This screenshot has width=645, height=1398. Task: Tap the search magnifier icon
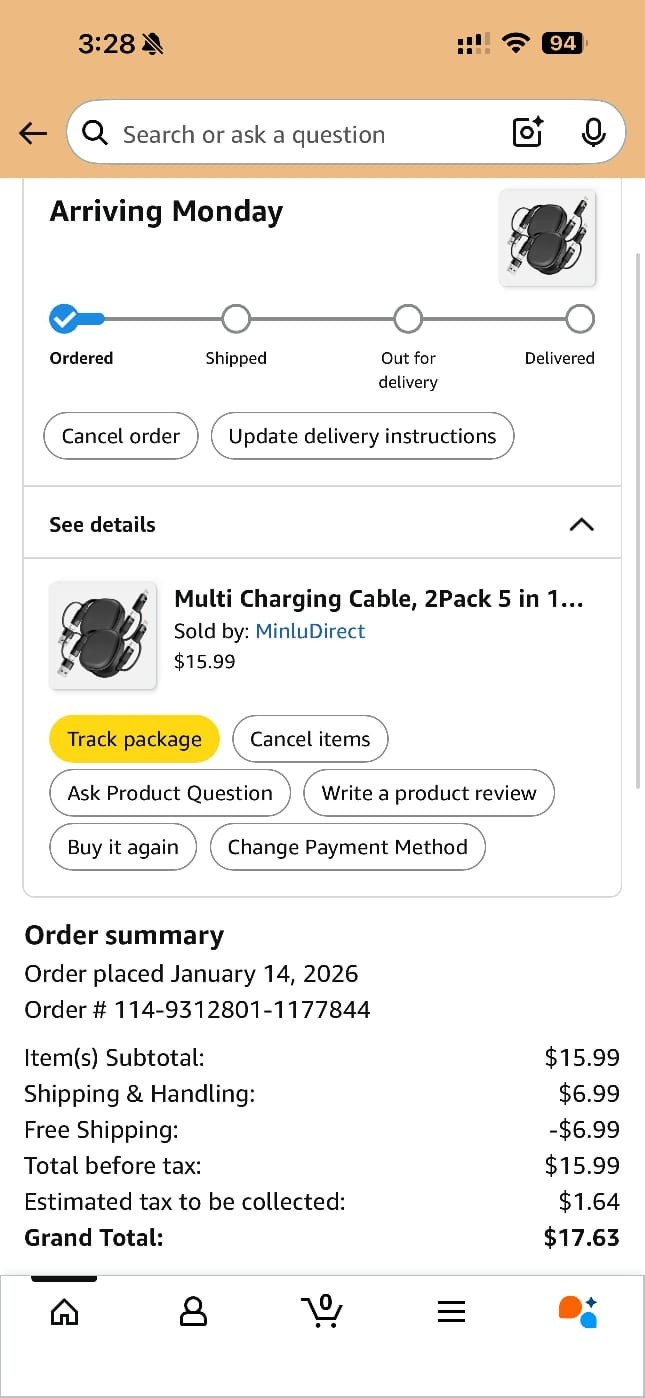(x=95, y=133)
